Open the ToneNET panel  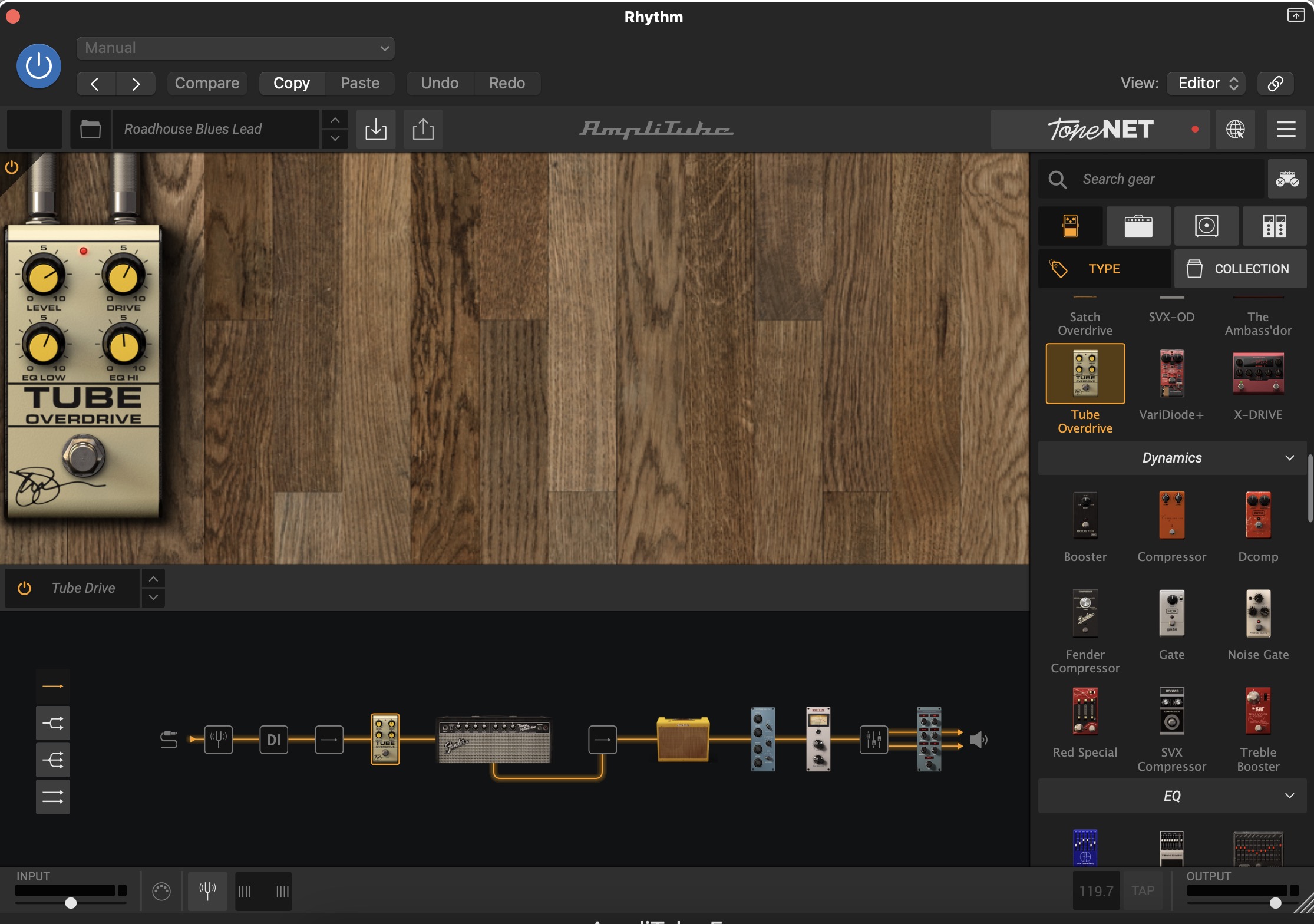coord(1100,129)
